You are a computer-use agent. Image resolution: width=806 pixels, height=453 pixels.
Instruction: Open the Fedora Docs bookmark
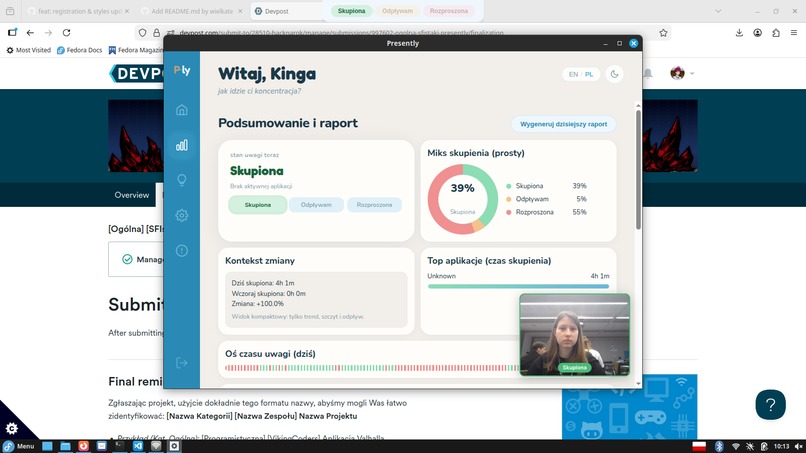pos(79,50)
